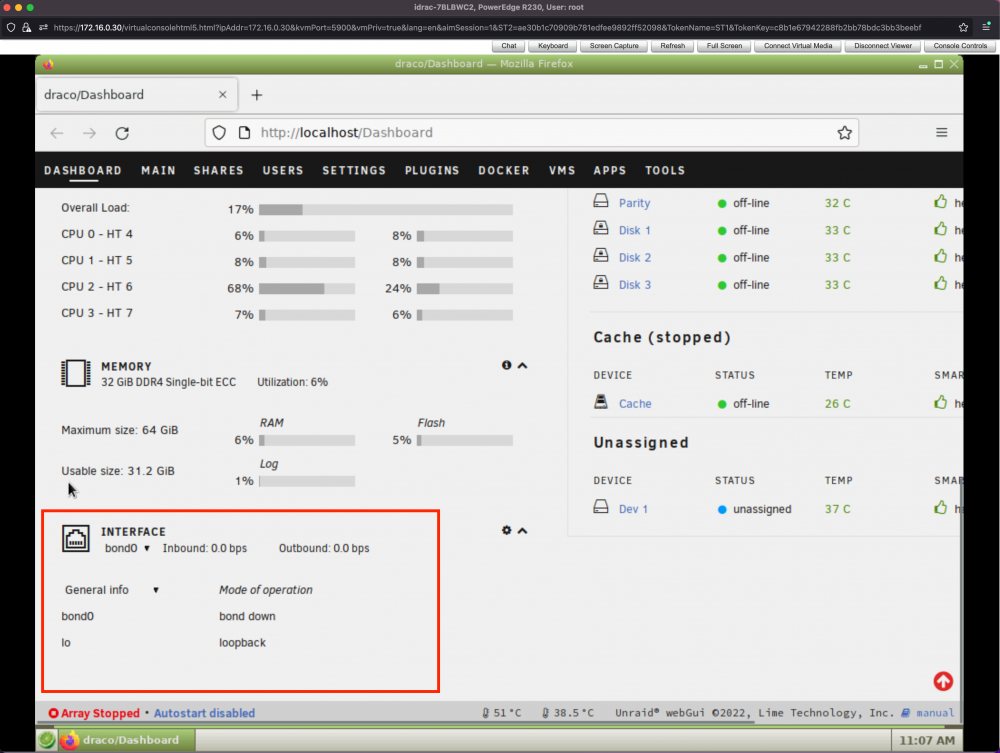The image size is (1000, 753).
Task: Open the Cache device link
Action: (x=635, y=404)
